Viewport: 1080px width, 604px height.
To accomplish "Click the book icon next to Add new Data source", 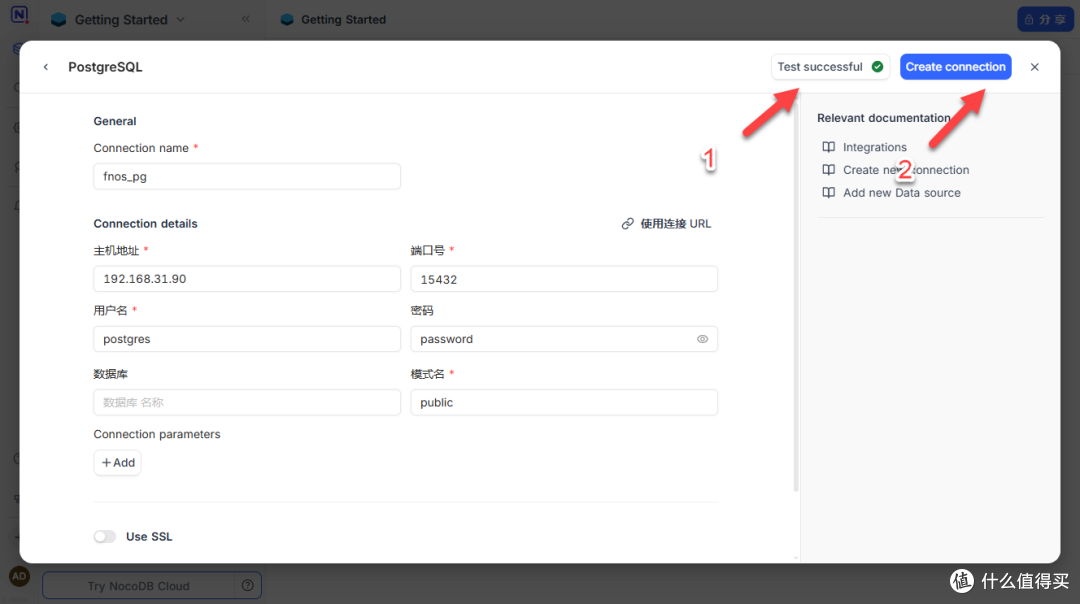I will [x=829, y=193].
